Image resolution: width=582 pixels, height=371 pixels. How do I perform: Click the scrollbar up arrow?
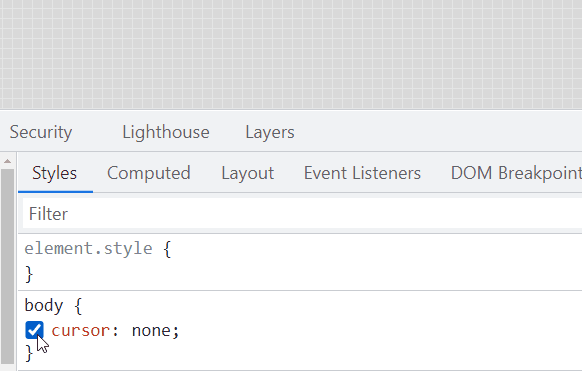coord(7,161)
